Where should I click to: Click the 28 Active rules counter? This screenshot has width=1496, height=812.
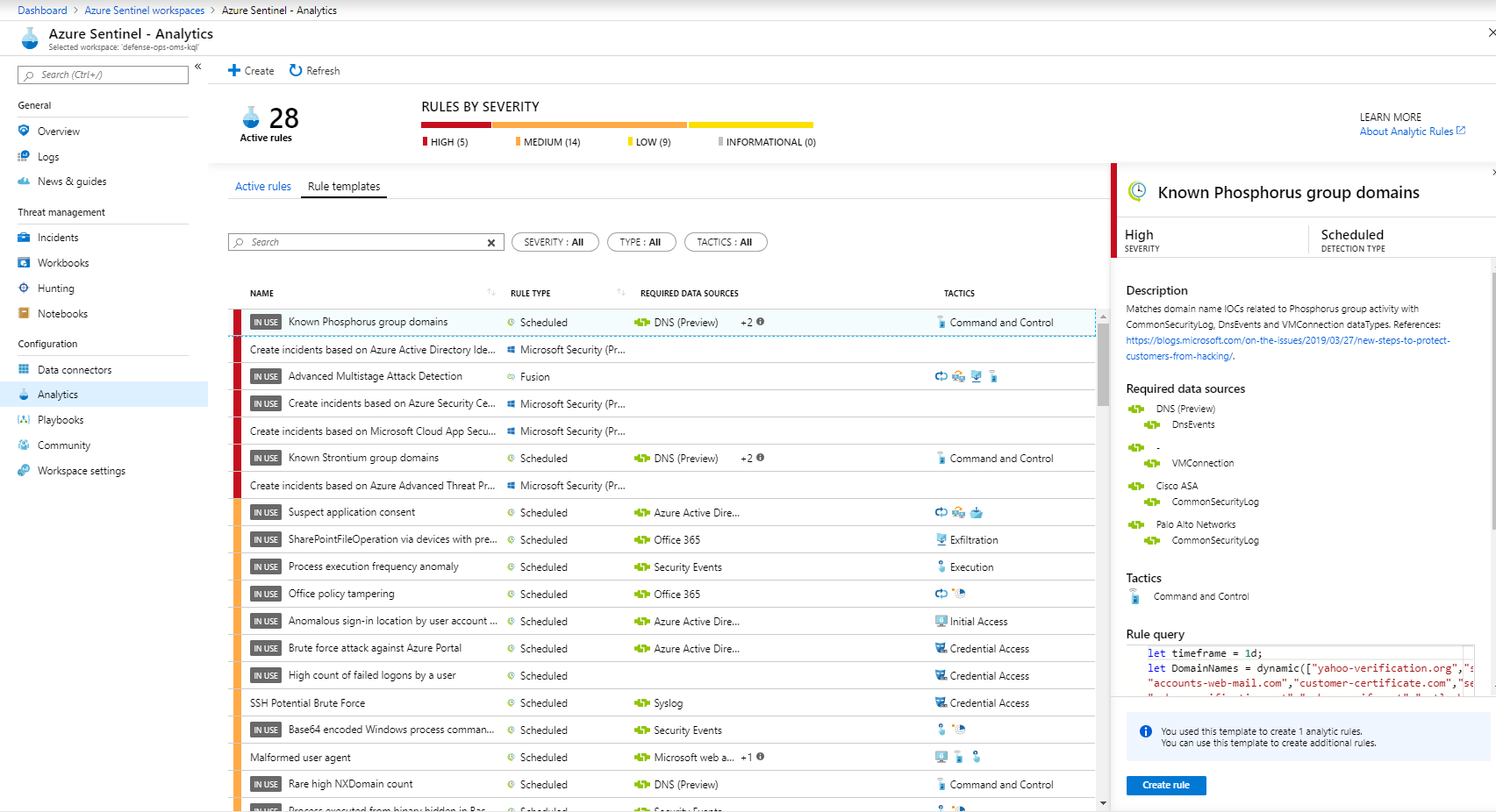269,124
